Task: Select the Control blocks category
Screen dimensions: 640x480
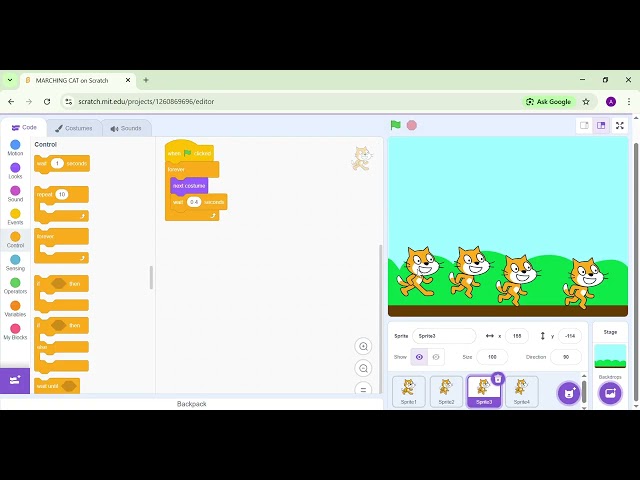Action: [15, 240]
